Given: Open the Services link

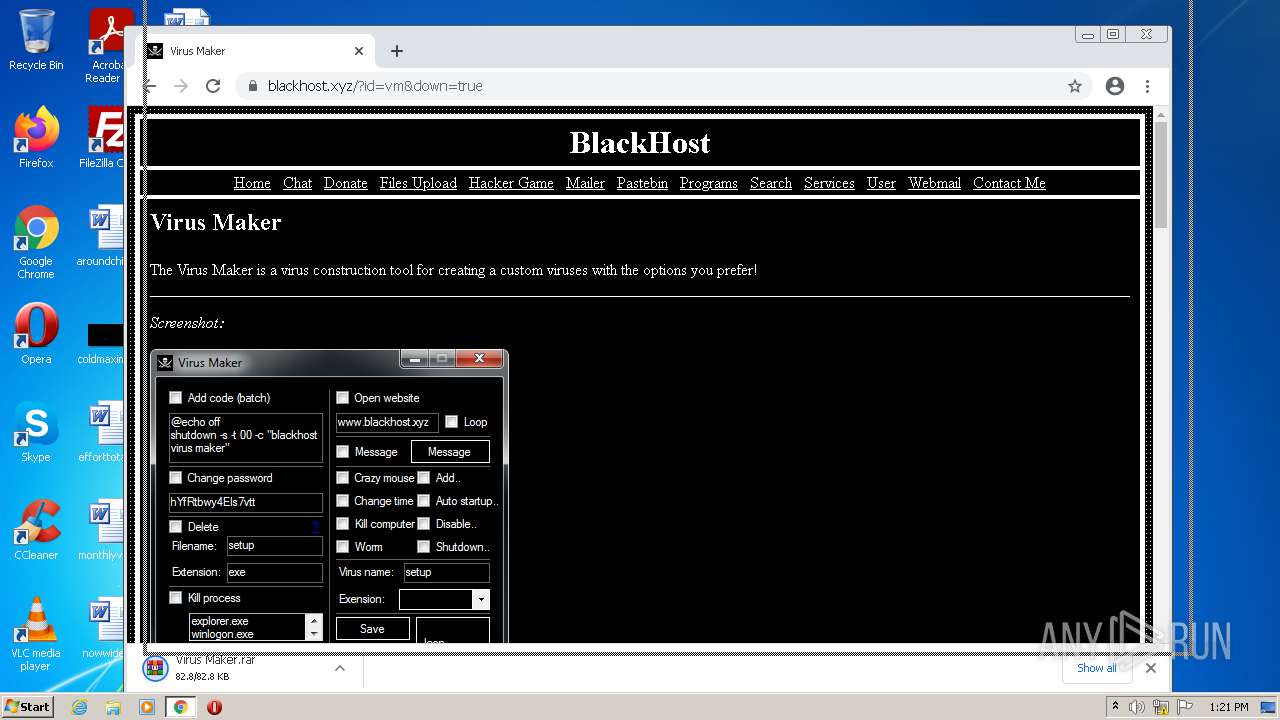Looking at the screenshot, I should pos(829,183).
